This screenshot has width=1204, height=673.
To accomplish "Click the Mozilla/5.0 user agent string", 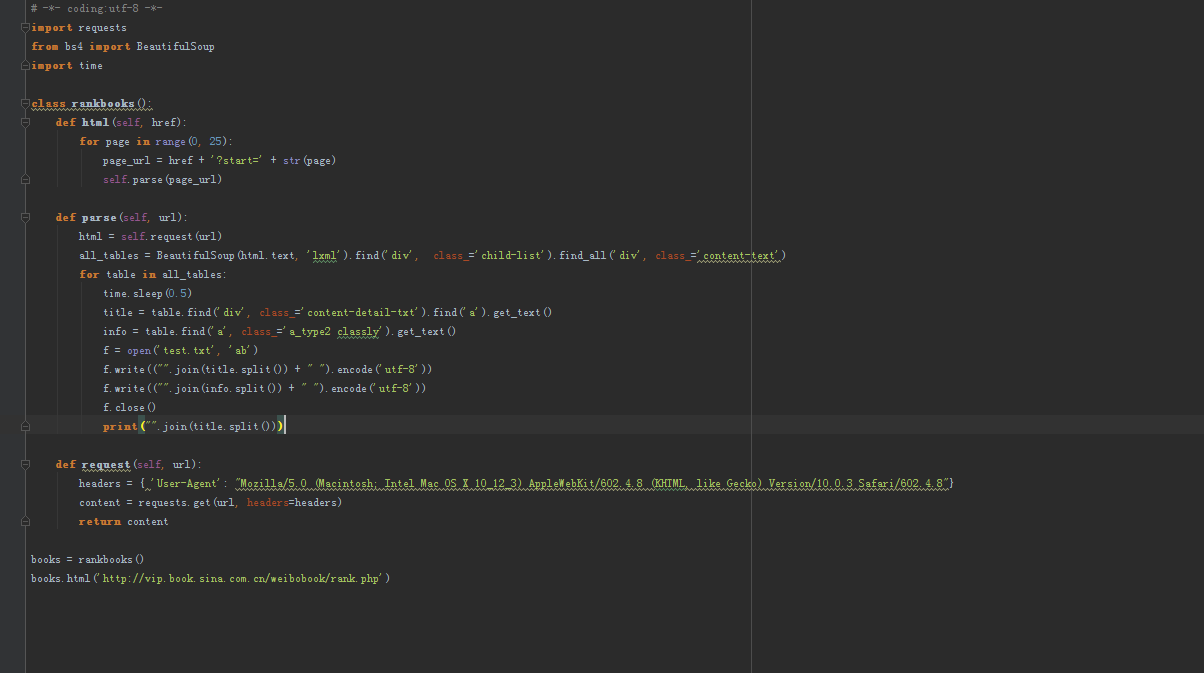I will [x=591, y=483].
